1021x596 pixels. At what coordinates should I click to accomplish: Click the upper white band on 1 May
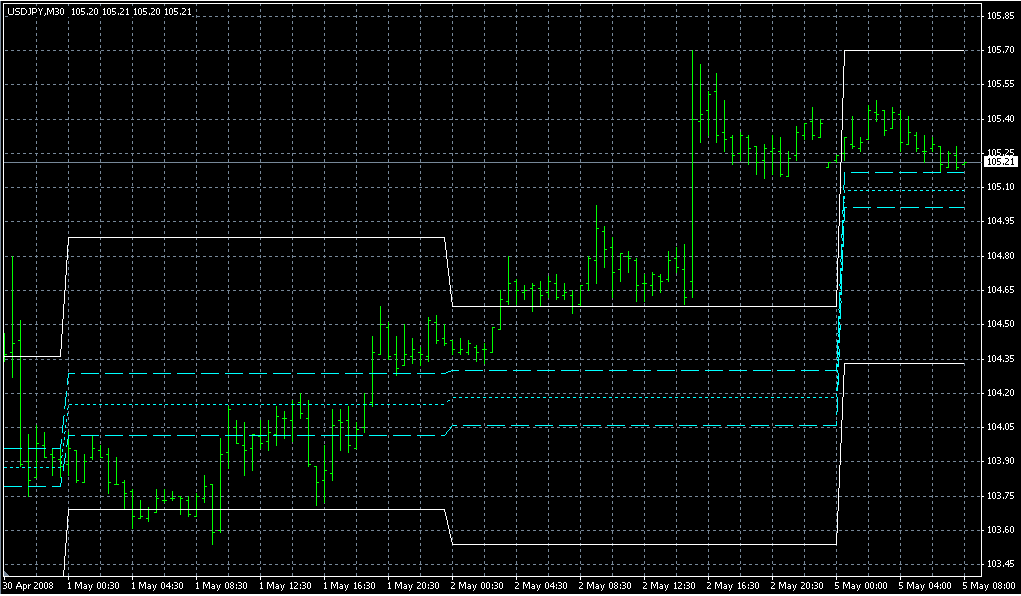tap(250, 238)
